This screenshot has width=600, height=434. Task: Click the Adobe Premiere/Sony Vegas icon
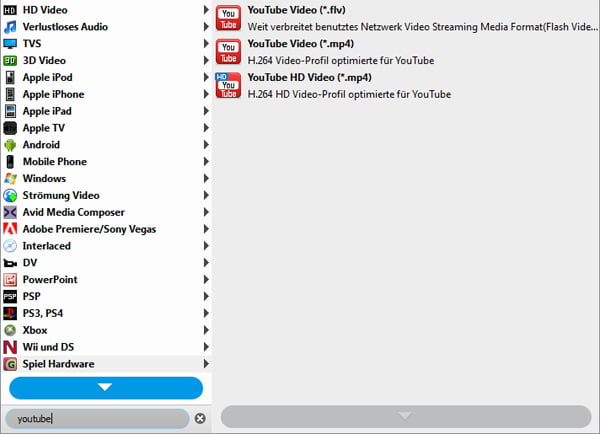pos(10,229)
